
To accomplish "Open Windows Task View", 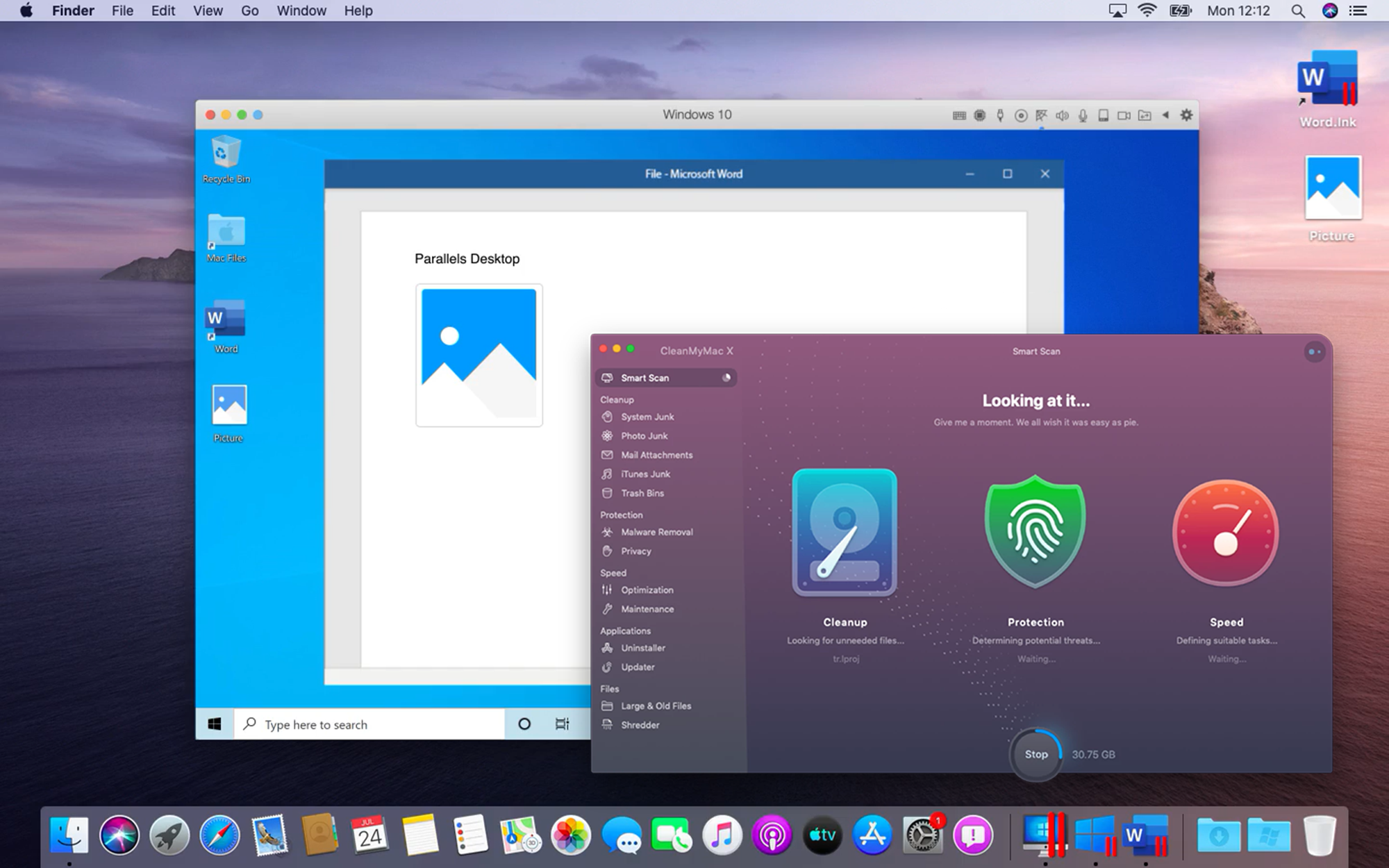I will (x=563, y=724).
